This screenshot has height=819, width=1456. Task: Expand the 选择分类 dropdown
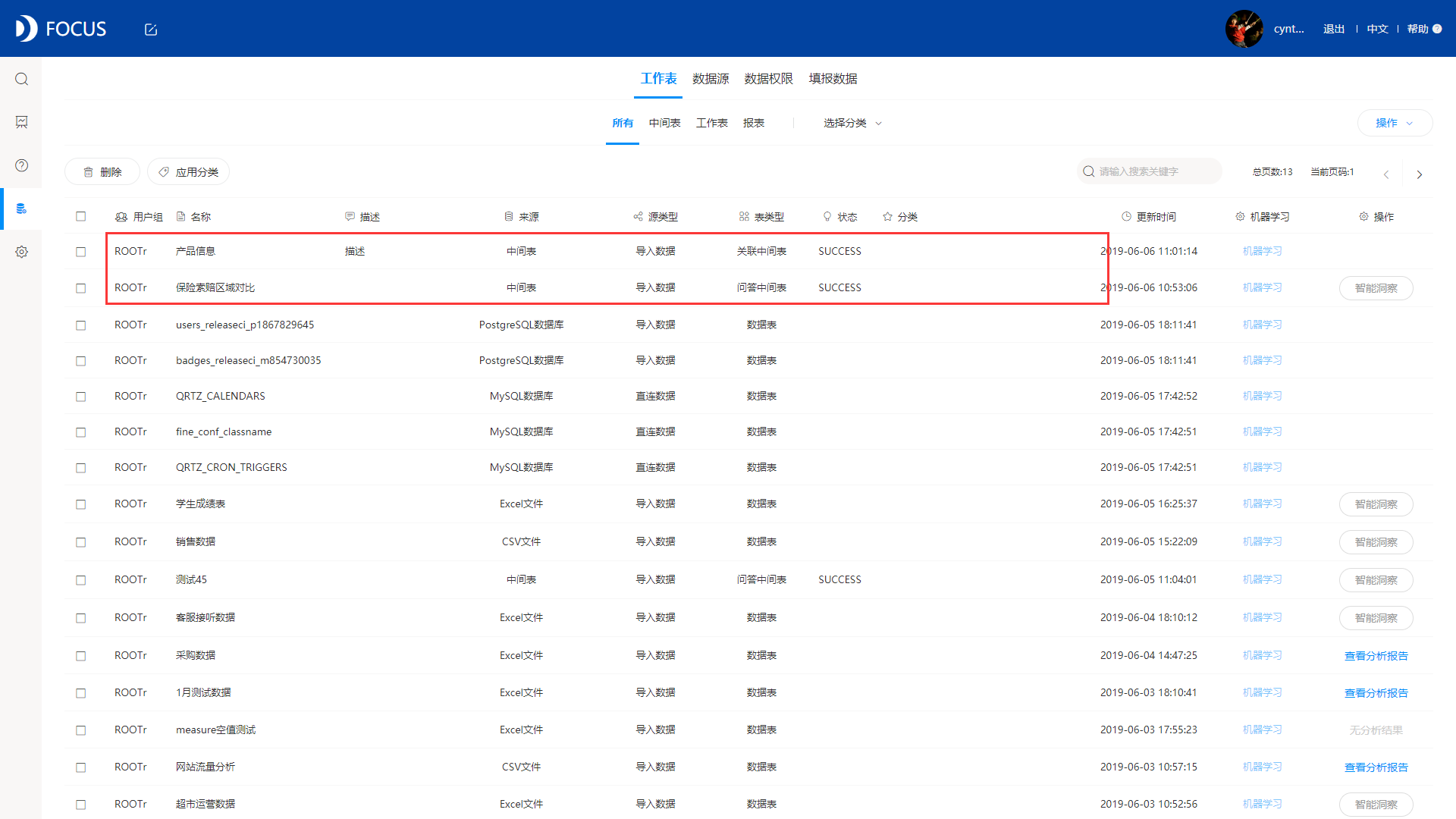pos(852,123)
